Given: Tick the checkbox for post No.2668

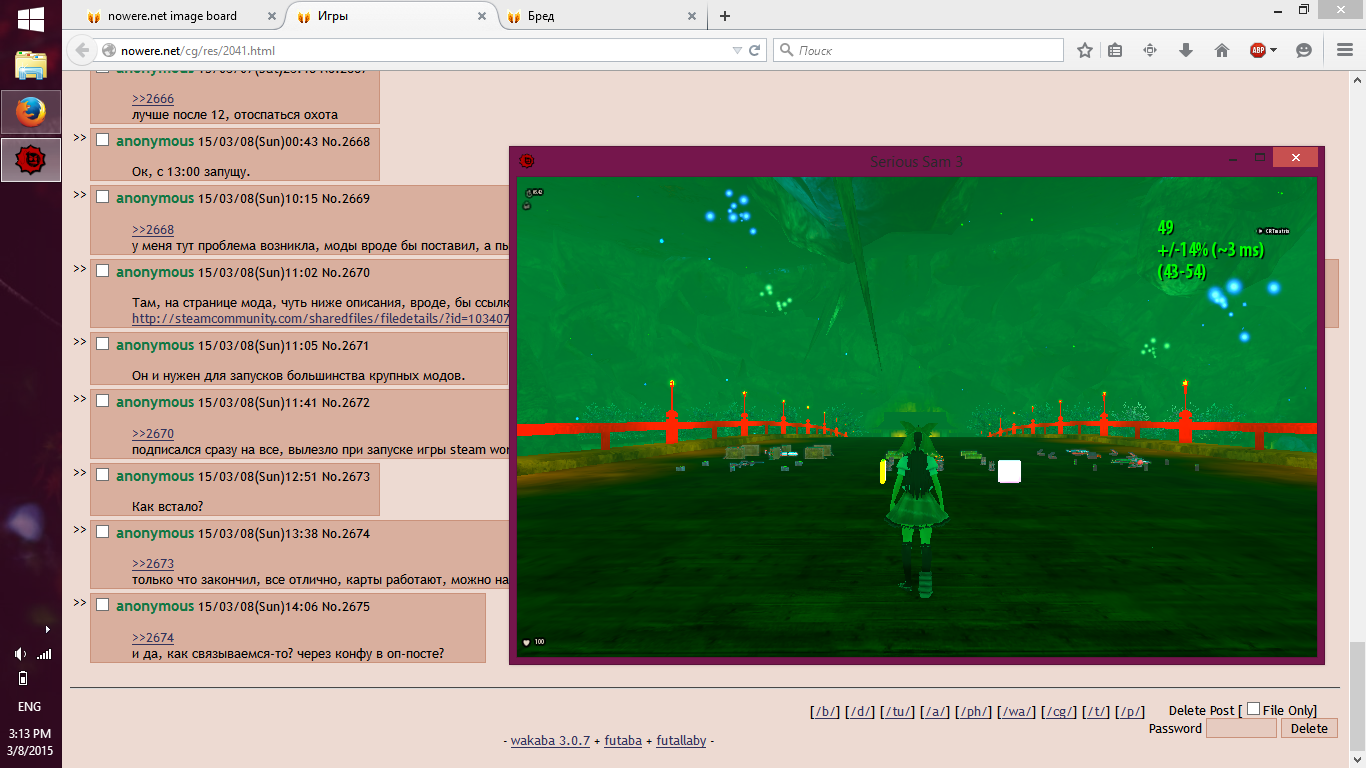Looking at the screenshot, I should point(102,140).
